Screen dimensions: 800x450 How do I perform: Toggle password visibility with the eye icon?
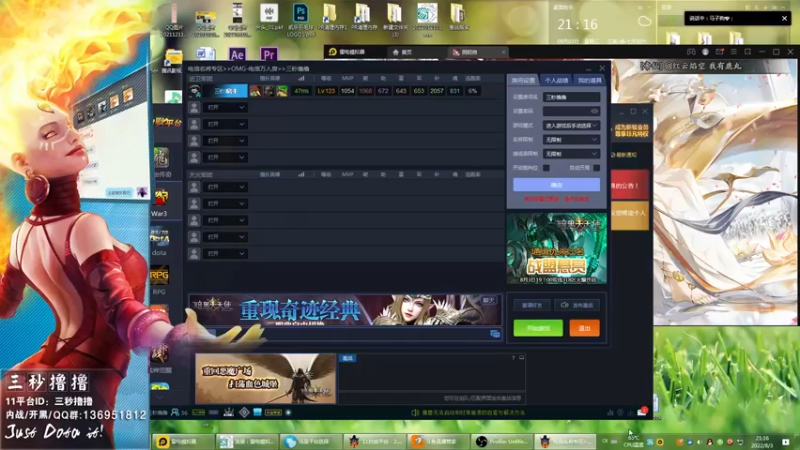coord(594,111)
